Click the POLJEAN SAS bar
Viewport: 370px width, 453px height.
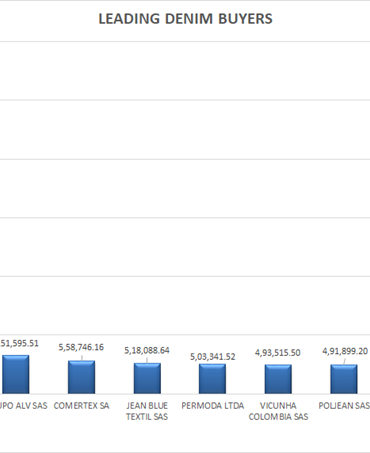click(344, 379)
